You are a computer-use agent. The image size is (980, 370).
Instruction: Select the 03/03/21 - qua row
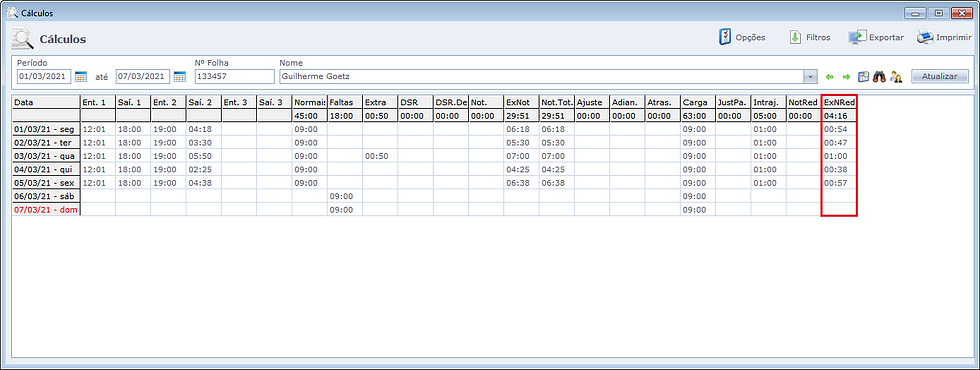46,156
